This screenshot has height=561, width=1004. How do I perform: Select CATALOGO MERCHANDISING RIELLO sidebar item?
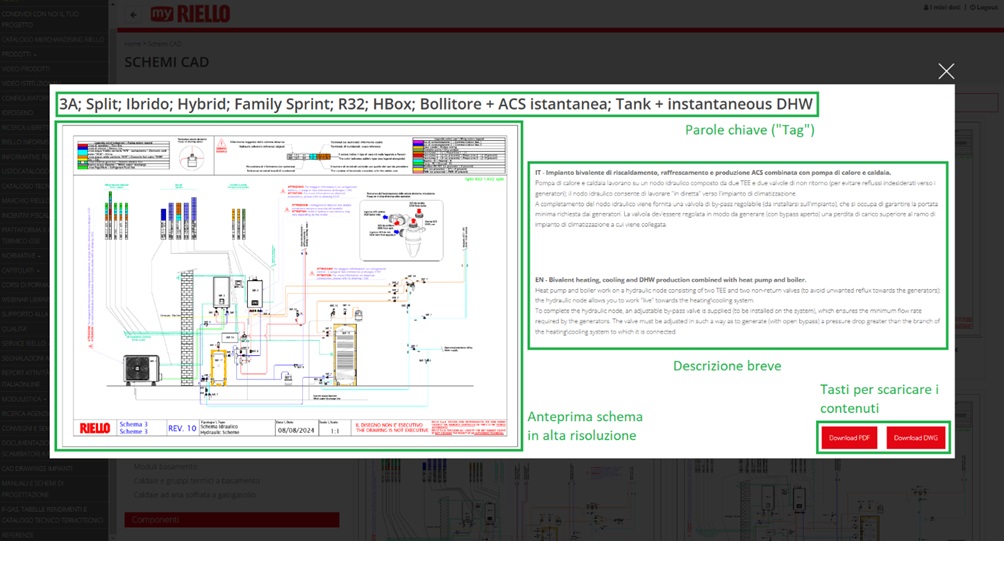coord(52,39)
